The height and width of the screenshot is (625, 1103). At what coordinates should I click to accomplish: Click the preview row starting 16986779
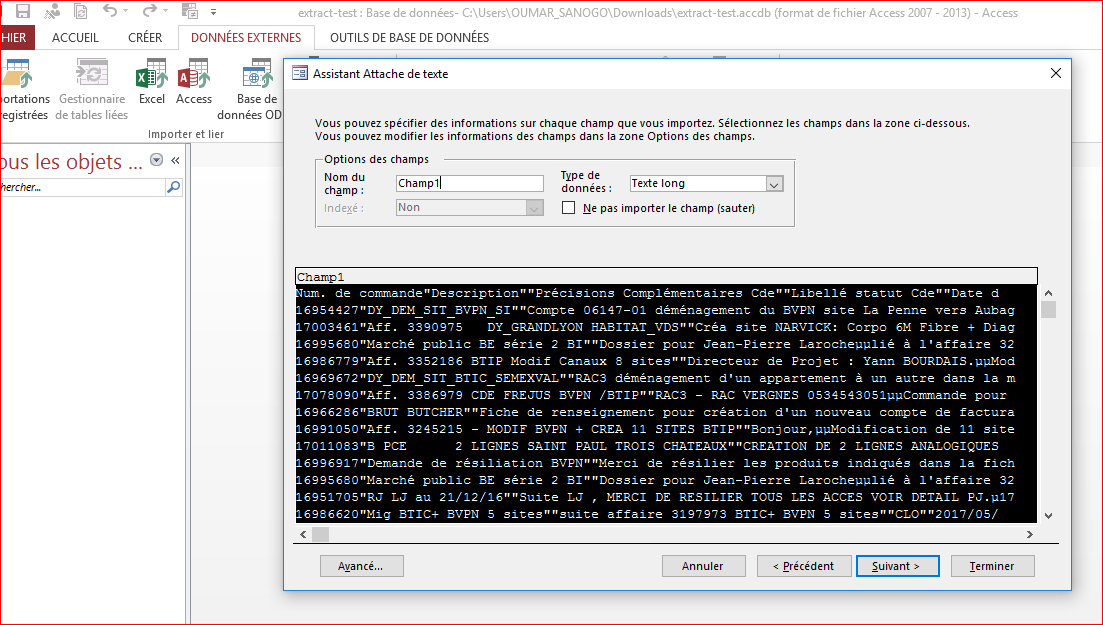(x=666, y=361)
